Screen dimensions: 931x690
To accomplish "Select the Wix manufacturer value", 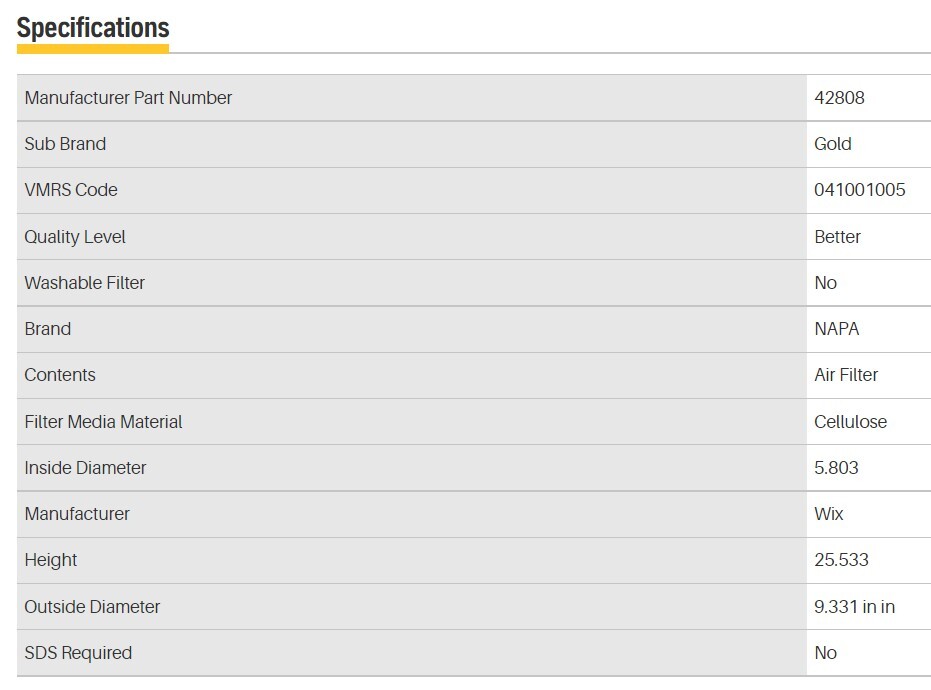I will point(828,514).
